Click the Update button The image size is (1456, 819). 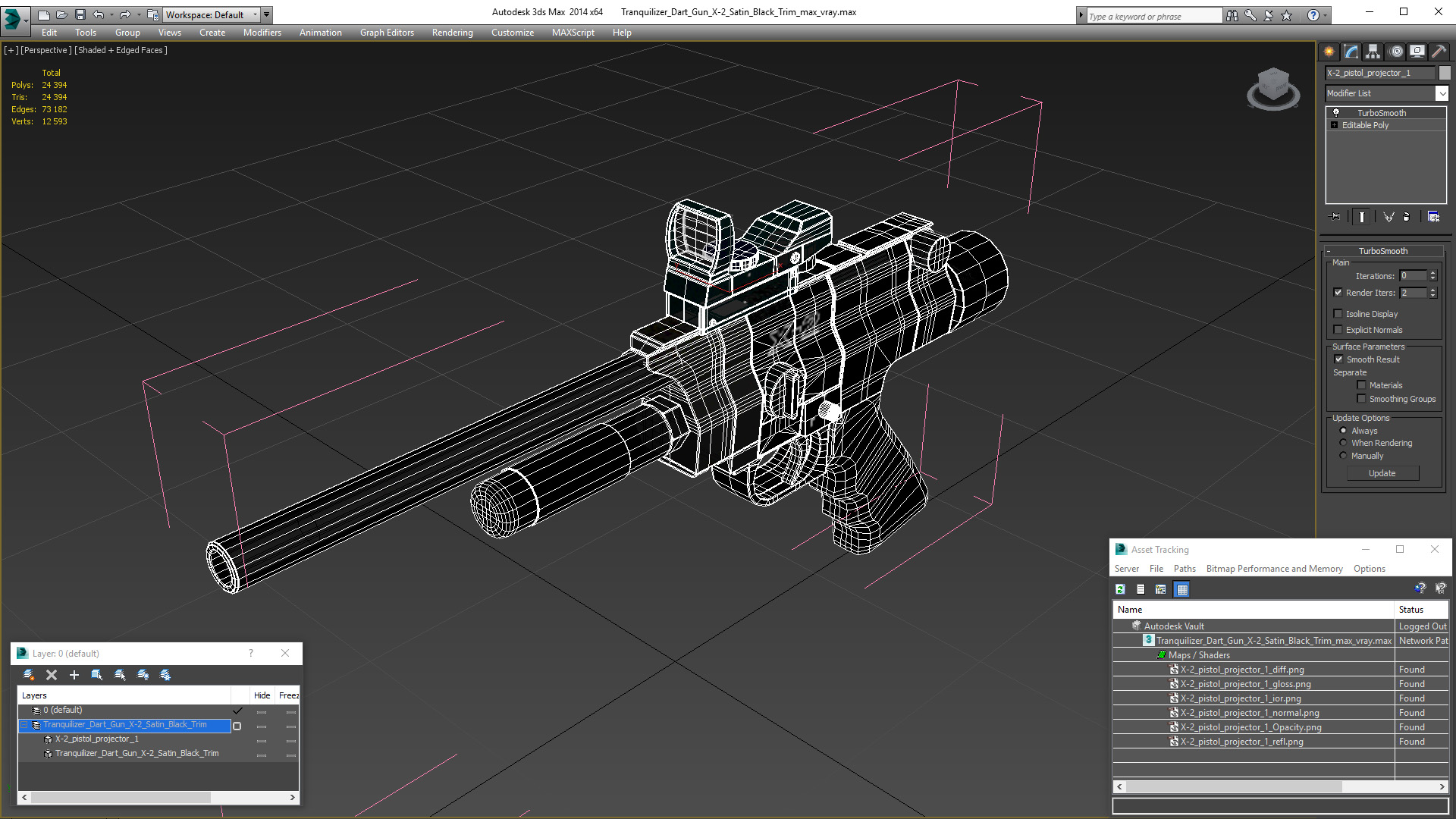coord(1382,473)
